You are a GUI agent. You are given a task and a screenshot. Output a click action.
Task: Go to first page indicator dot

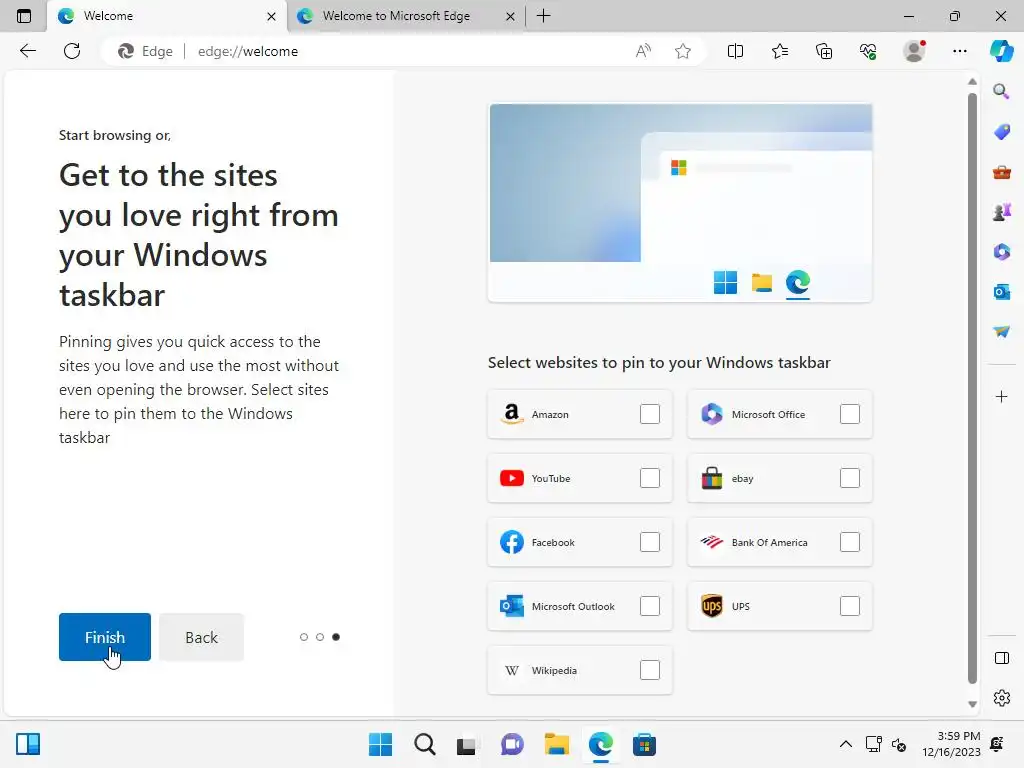coord(304,637)
